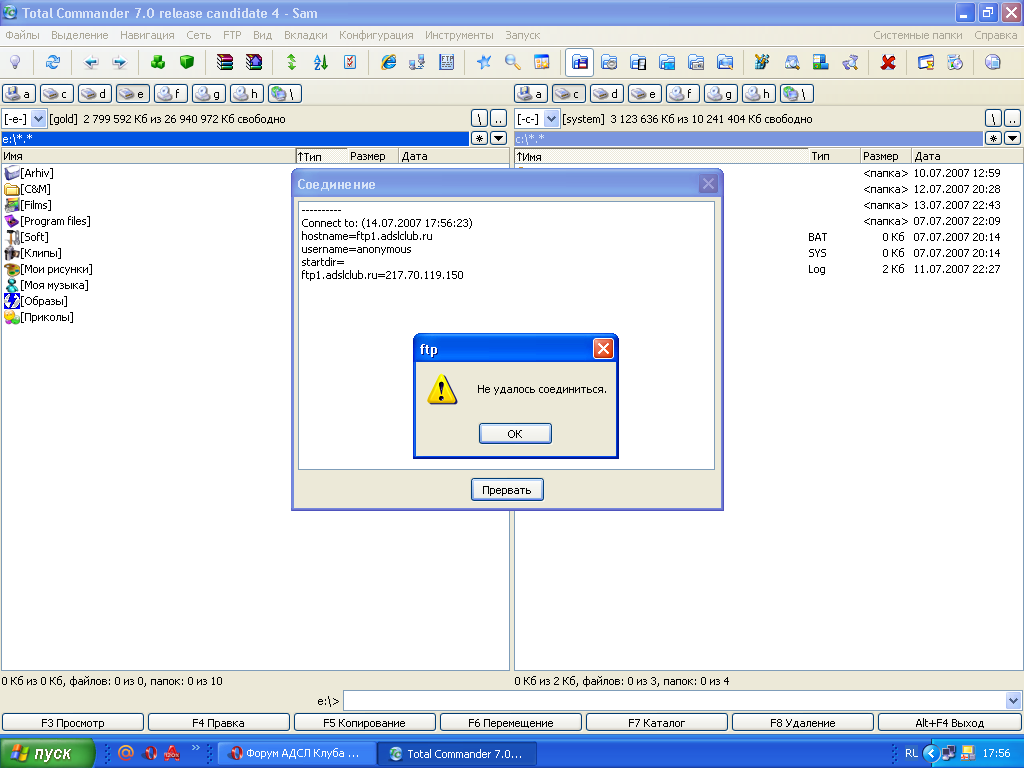This screenshot has height=768, width=1024.
Task: Select drive e in the right panel
Action: 645,94
